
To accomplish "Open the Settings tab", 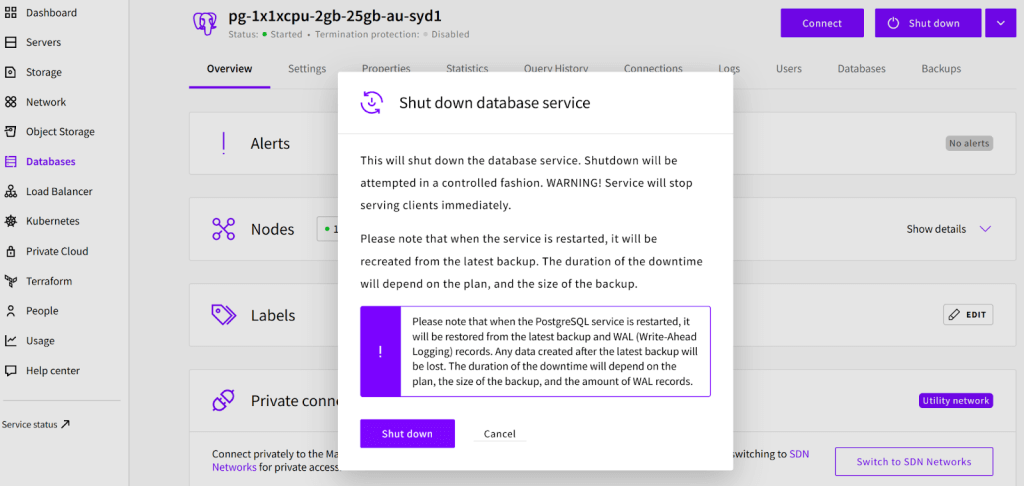I will pyautogui.click(x=307, y=69).
